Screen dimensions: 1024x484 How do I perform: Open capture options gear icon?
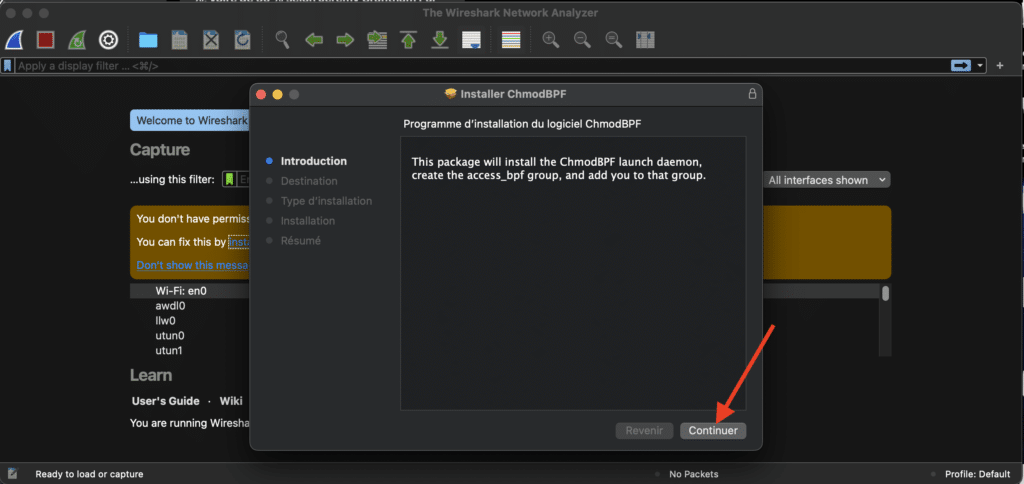108,40
